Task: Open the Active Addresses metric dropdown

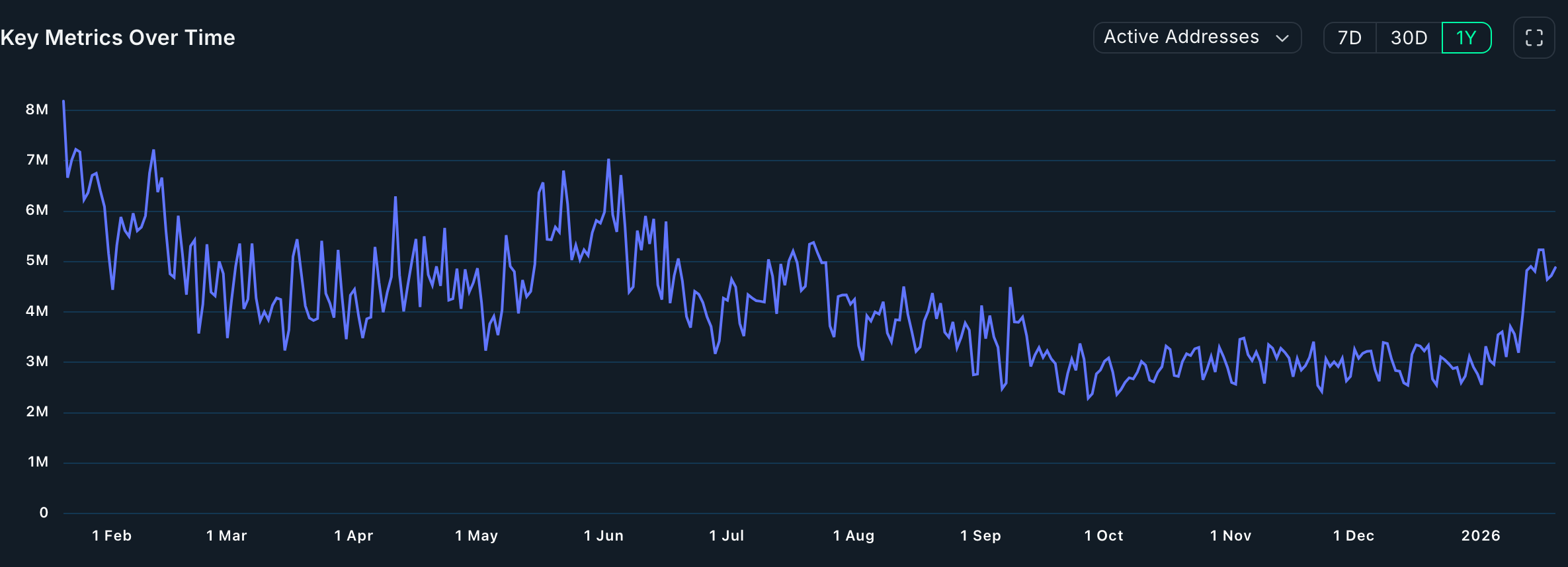Action: (1197, 38)
